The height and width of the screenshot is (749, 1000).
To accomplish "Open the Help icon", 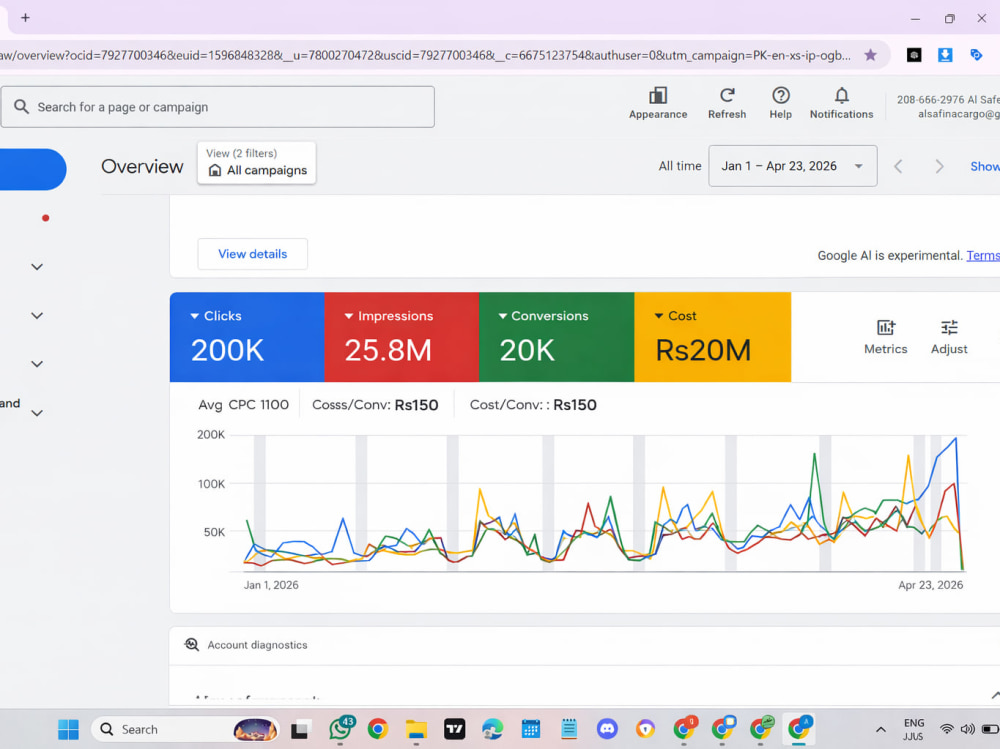I will pyautogui.click(x=781, y=96).
